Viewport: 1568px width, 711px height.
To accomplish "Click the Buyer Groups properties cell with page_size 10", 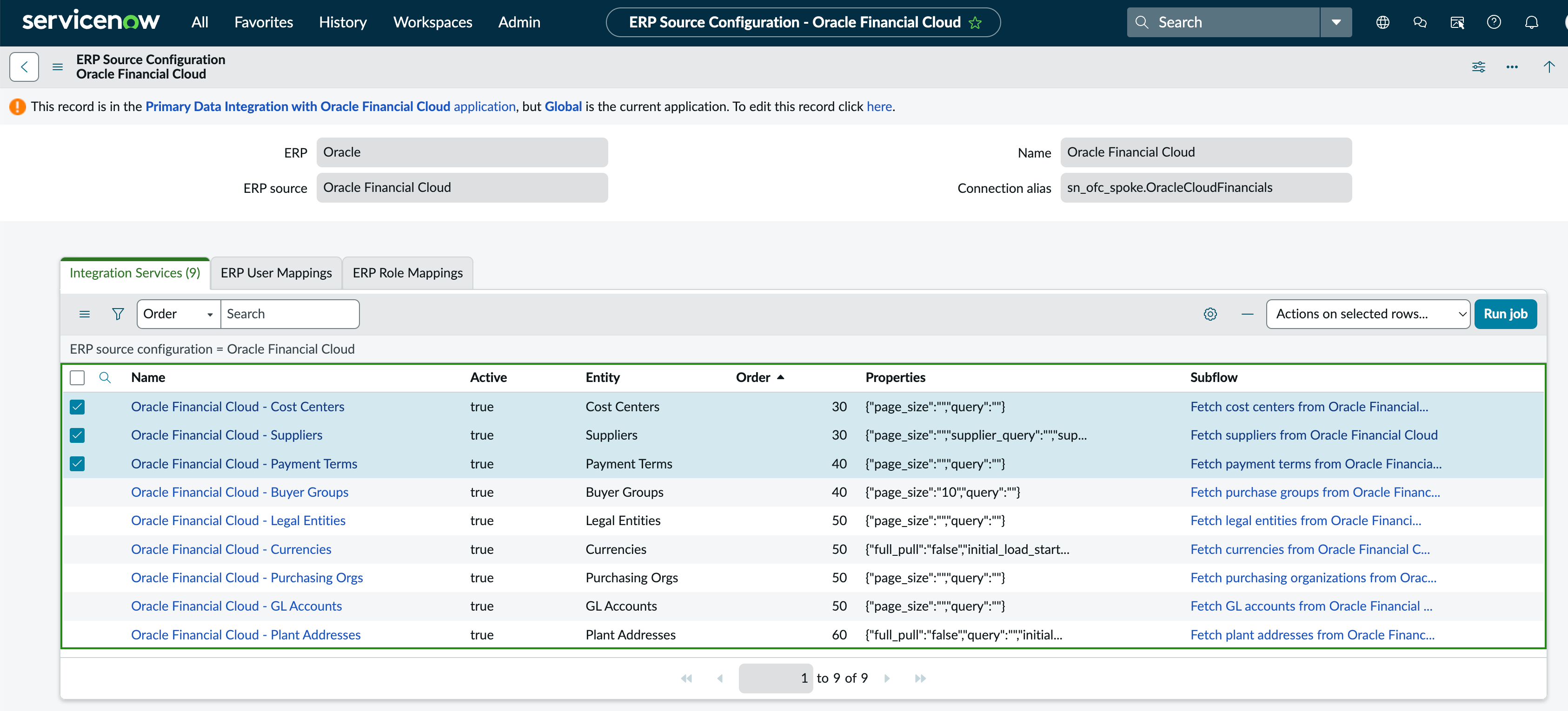I will click(943, 492).
